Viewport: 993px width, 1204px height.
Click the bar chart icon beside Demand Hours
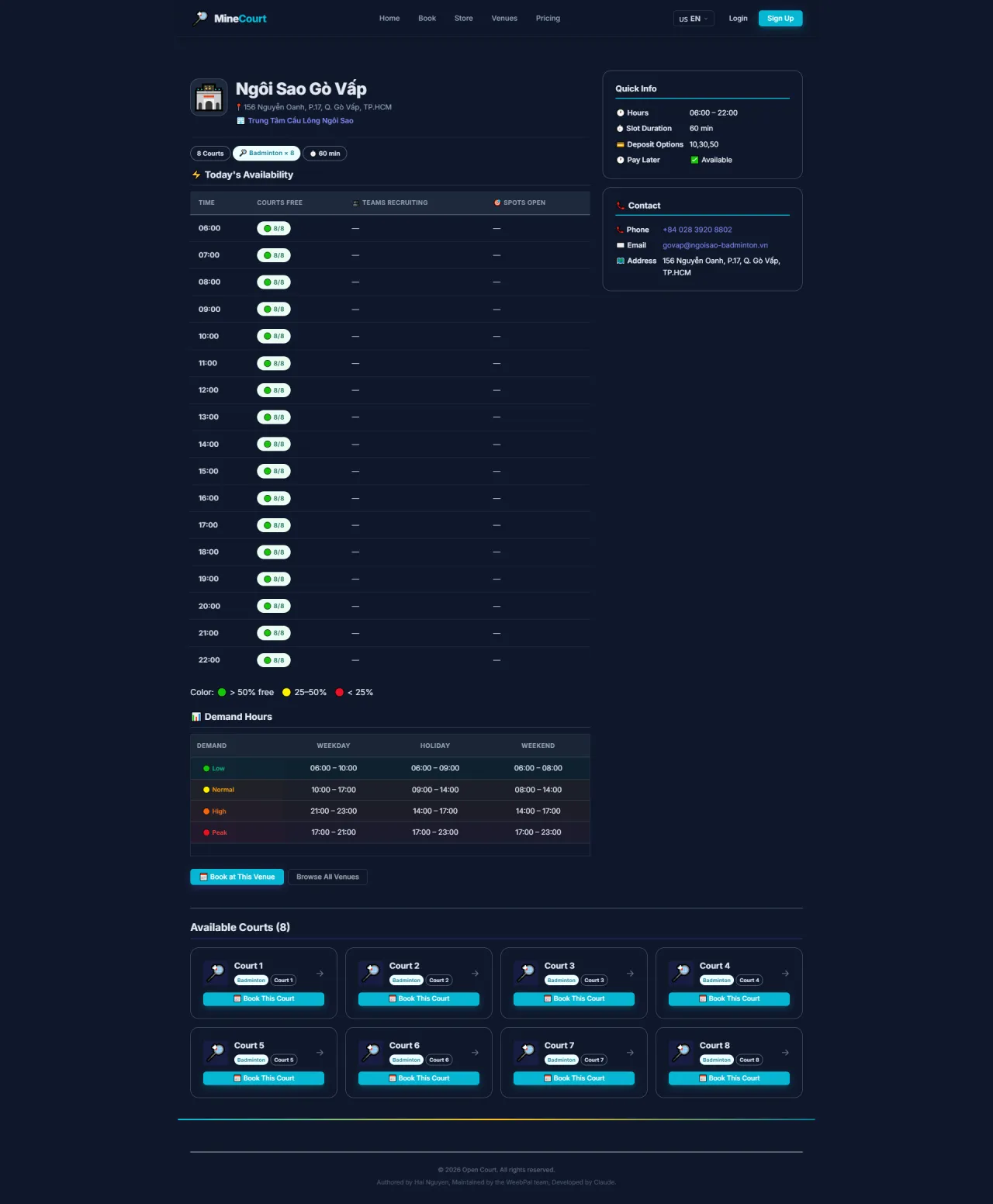196,717
